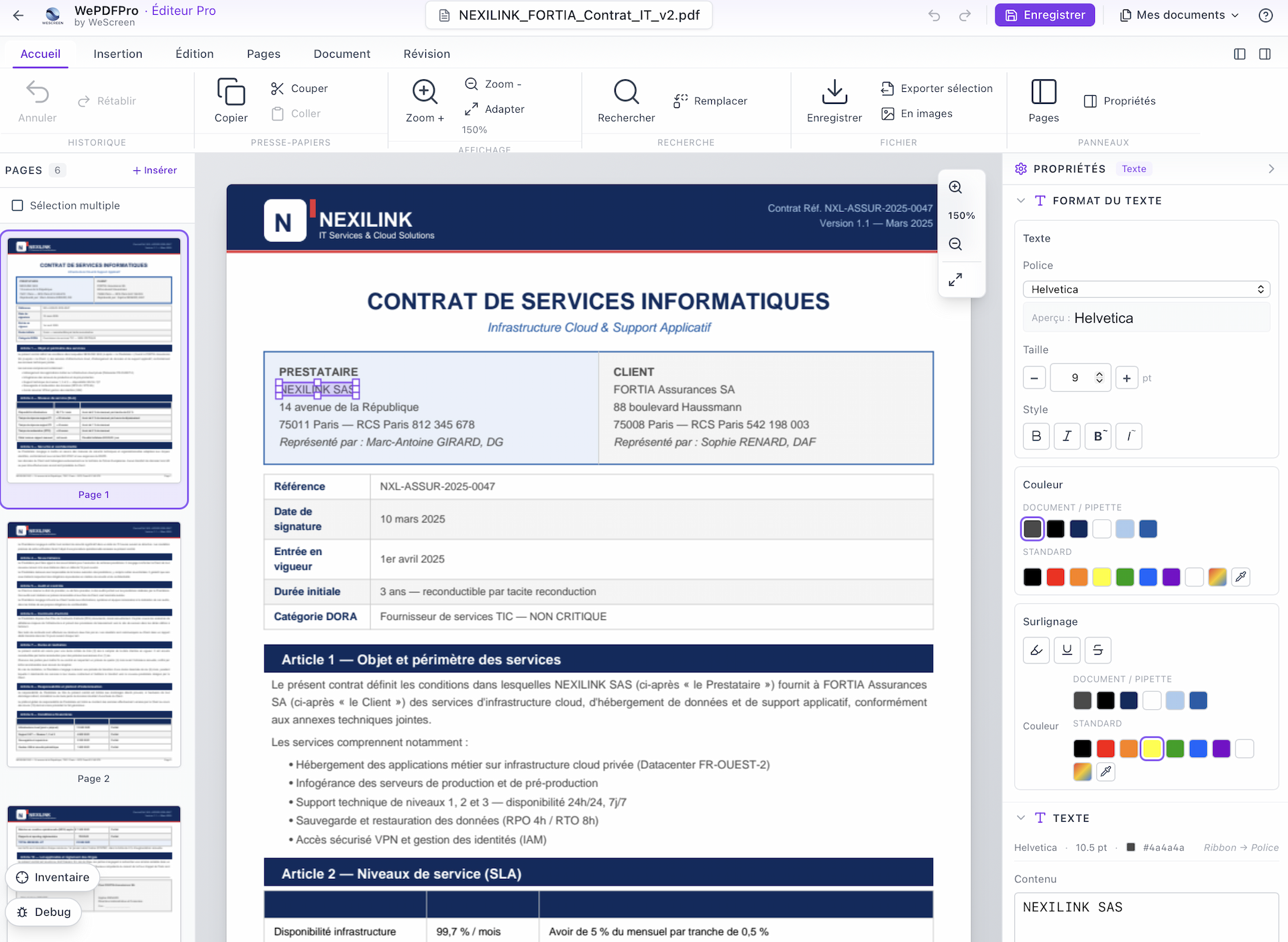Click the Enregistrer download icon in ribbon
This screenshot has width=1288, height=942.
pos(835,92)
